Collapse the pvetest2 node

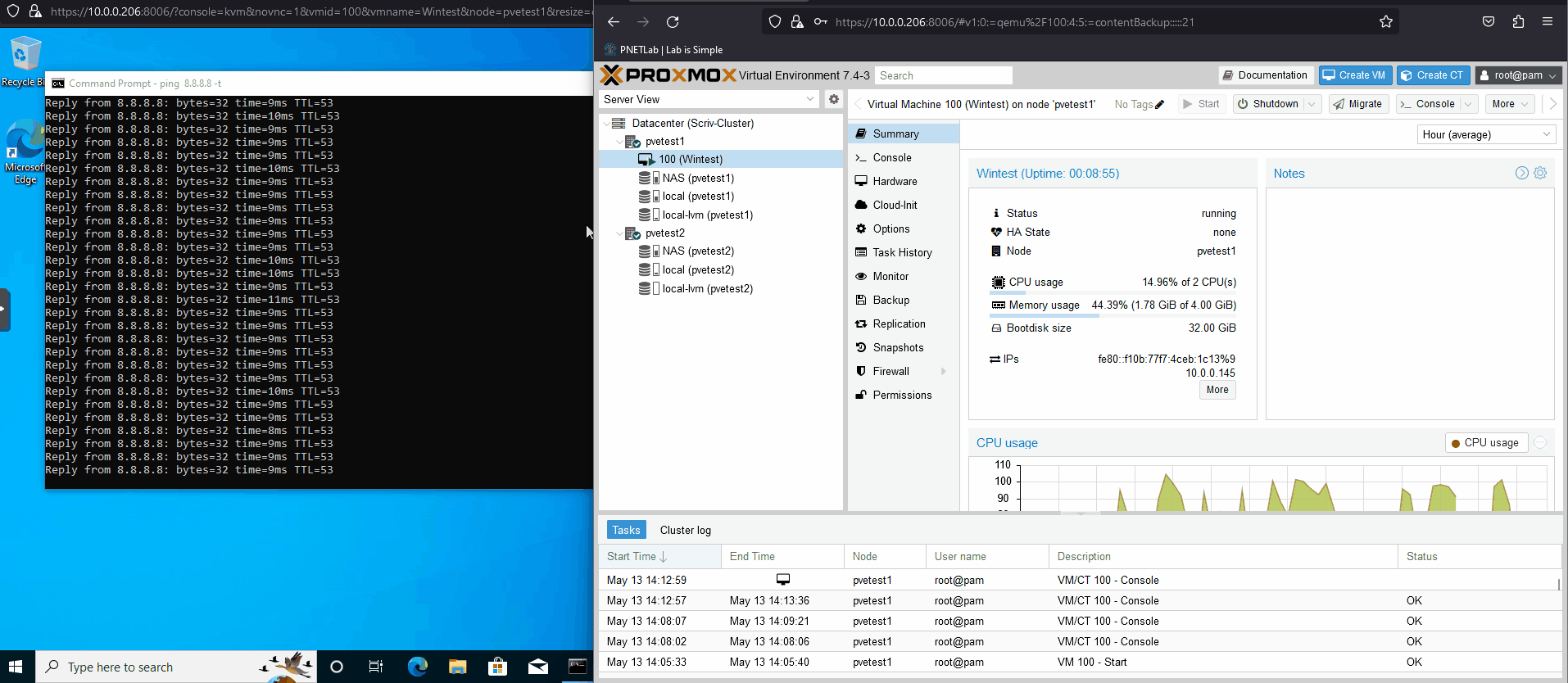[x=620, y=233]
